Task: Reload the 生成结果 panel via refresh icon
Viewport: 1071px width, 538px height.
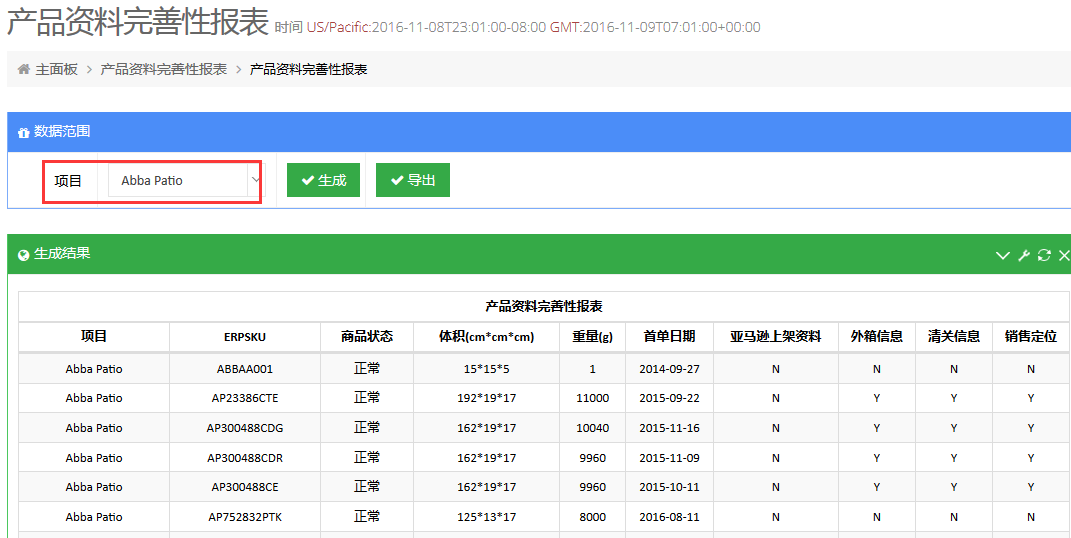Action: pos(1044,255)
